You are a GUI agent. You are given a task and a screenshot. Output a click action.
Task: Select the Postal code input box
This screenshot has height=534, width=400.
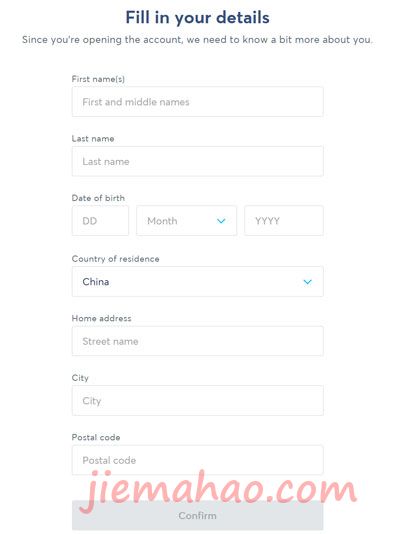click(197, 460)
